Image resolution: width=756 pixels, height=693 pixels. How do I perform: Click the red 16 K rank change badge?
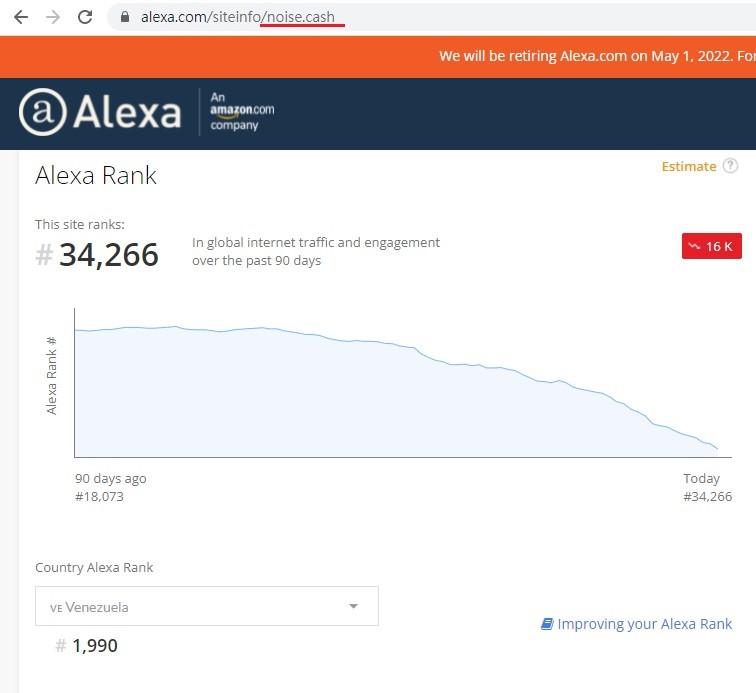pos(712,246)
